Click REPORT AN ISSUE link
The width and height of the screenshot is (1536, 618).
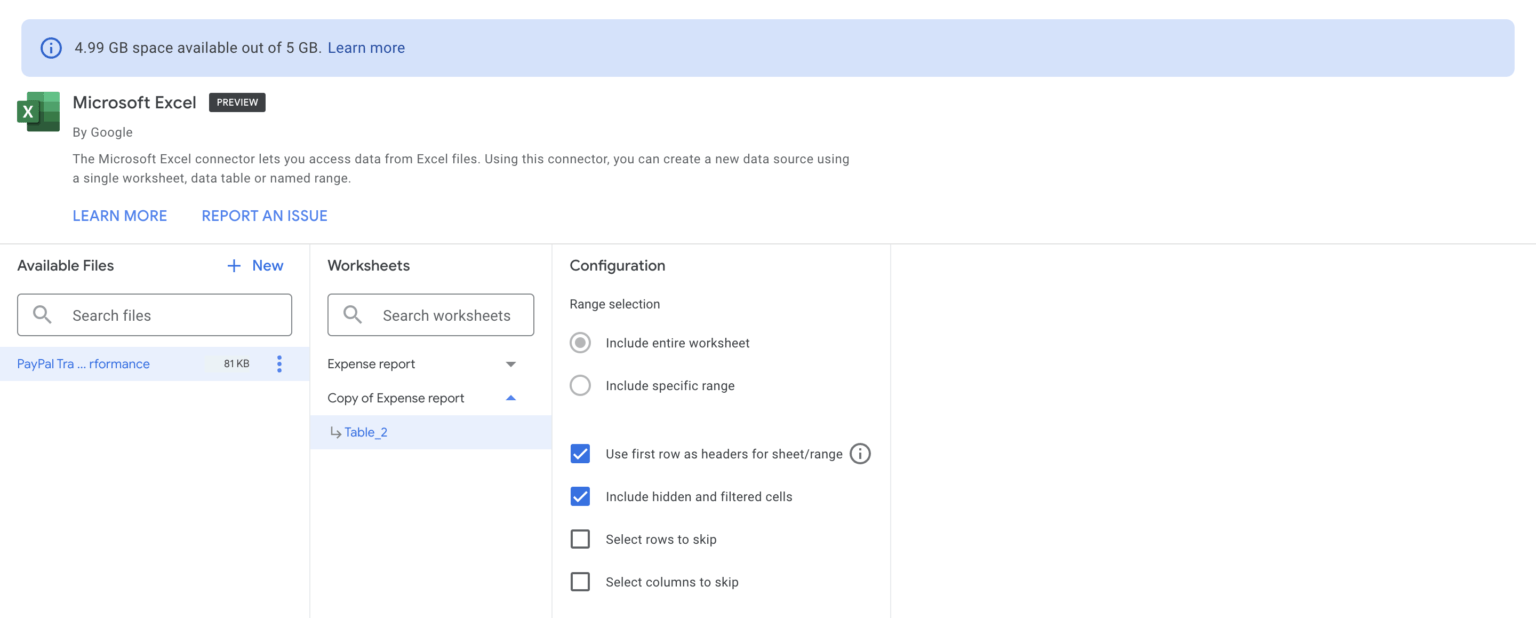point(265,216)
